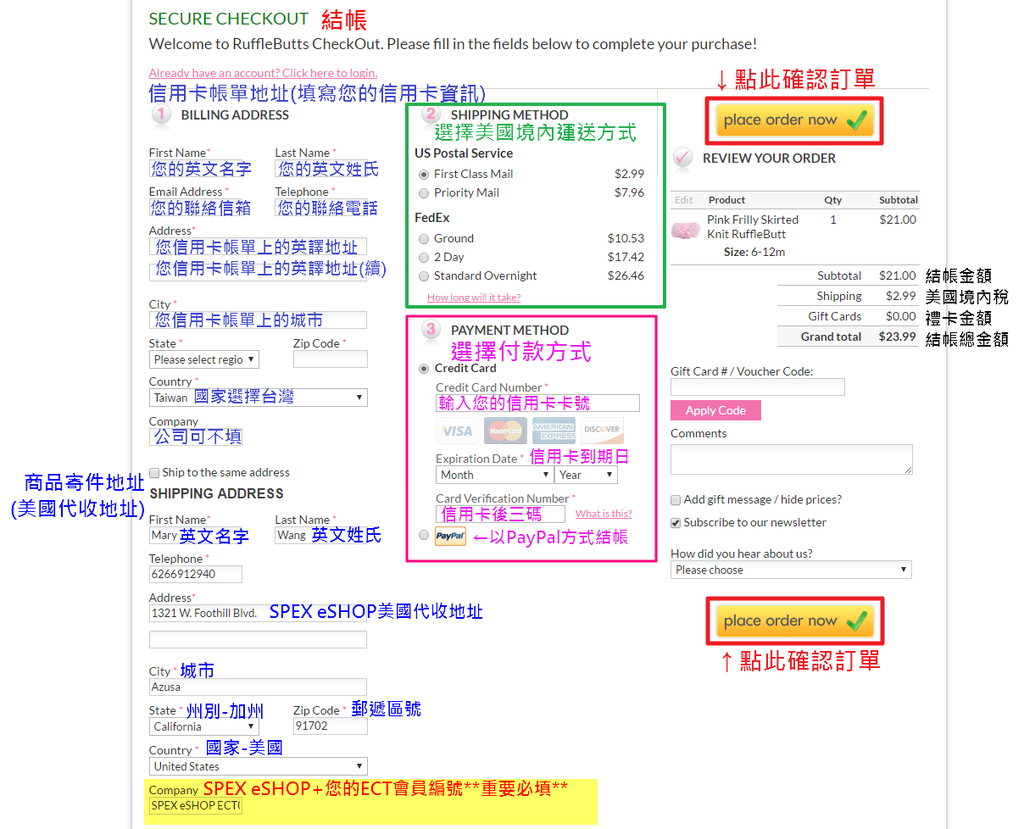
Task: Open What is this CVV link
Action: coord(603,514)
